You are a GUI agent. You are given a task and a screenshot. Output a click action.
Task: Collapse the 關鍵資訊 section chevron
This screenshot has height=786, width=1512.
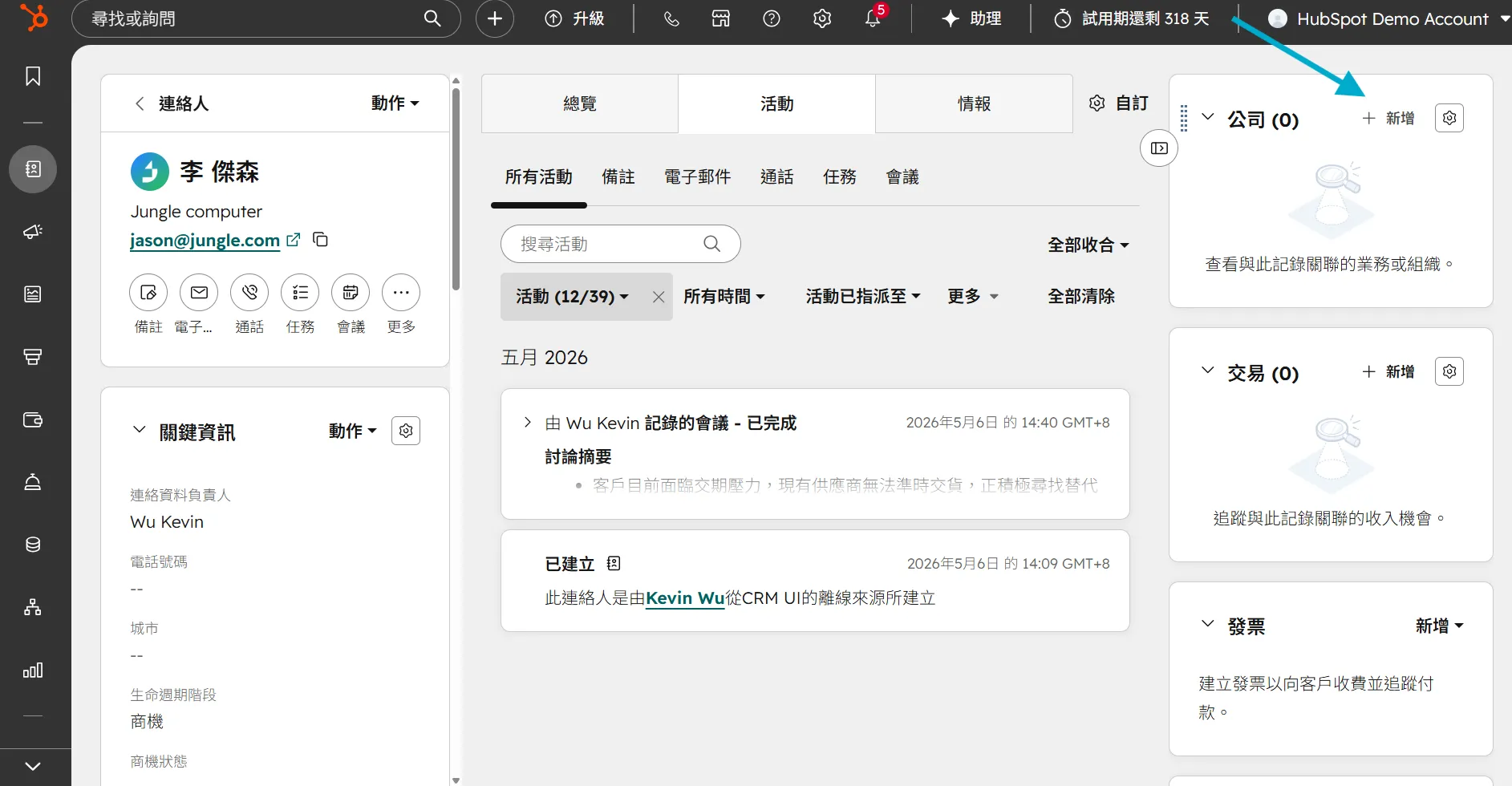140,430
